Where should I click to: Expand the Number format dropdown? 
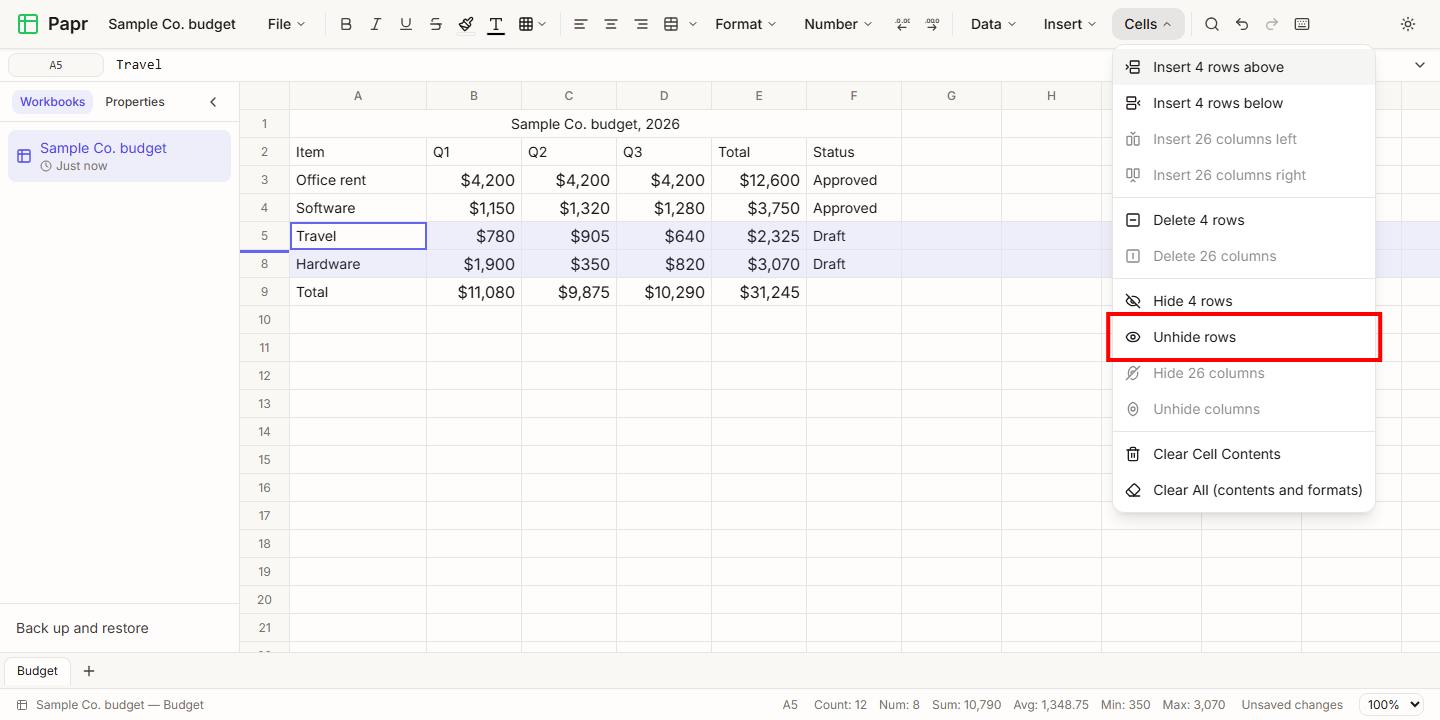[x=838, y=24]
